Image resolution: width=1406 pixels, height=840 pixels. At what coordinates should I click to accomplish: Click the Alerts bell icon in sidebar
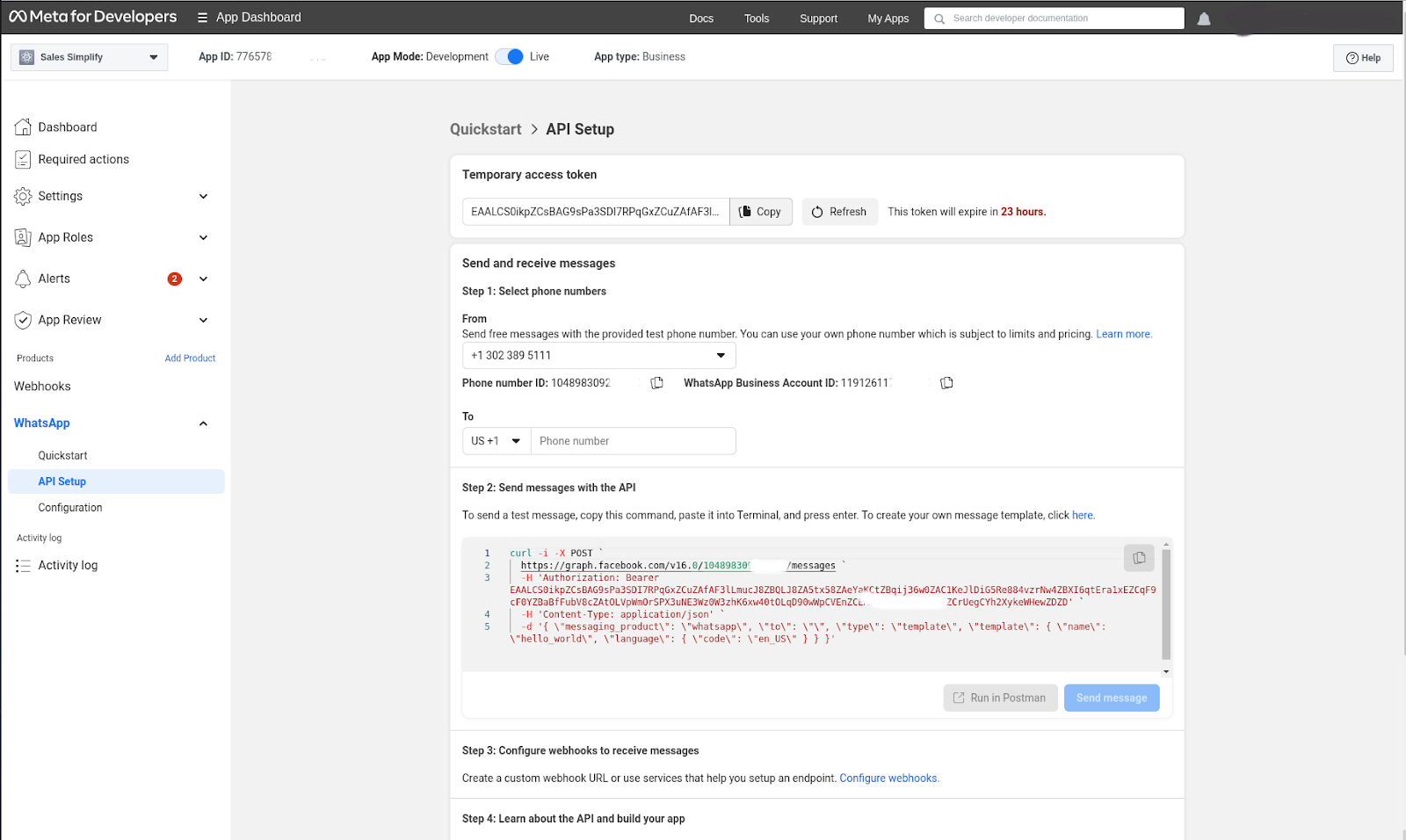(23, 279)
